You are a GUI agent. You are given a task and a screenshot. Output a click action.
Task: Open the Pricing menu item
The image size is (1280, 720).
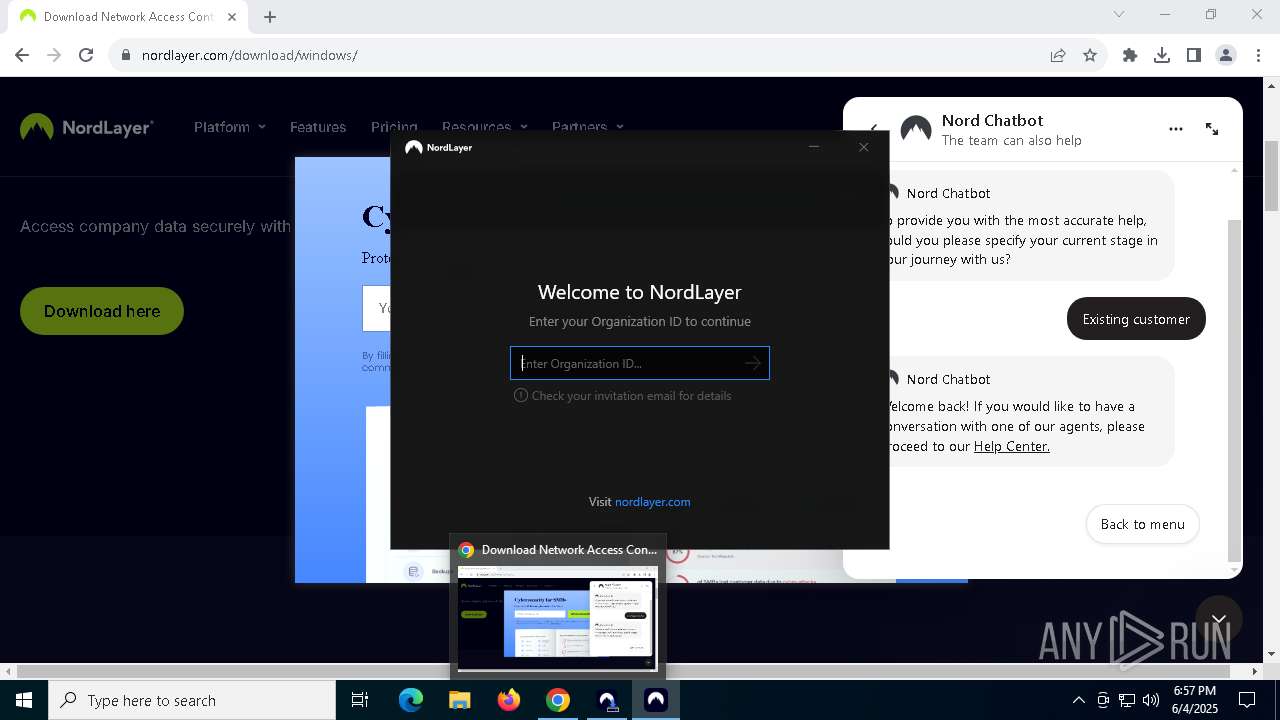394,127
